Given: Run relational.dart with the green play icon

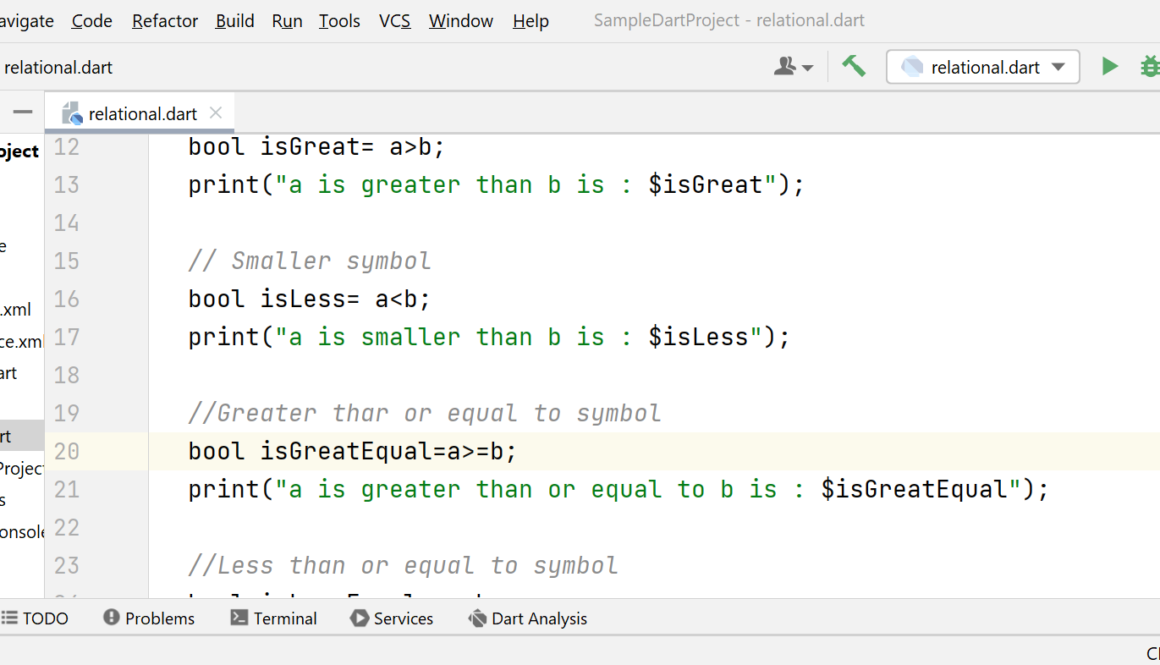Looking at the screenshot, I should pos(1109,67).
